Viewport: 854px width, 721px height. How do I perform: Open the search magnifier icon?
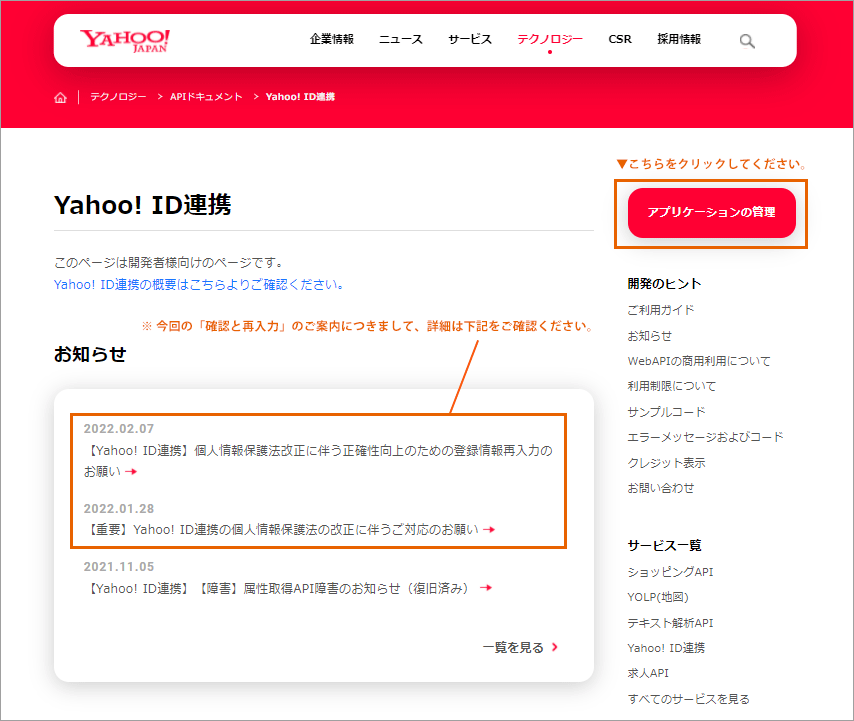[x=747, y=41]
